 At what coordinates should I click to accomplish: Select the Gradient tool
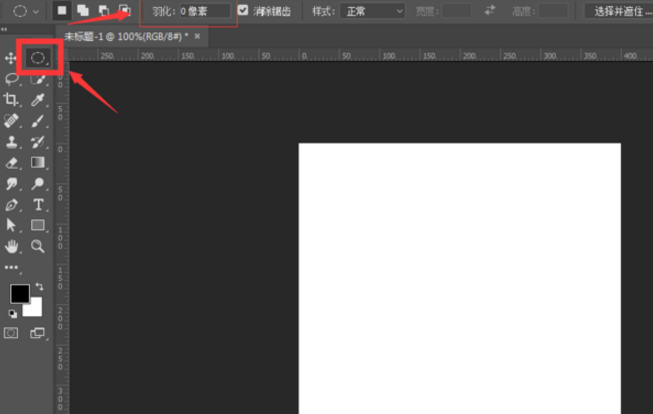(x=38, y=162)
